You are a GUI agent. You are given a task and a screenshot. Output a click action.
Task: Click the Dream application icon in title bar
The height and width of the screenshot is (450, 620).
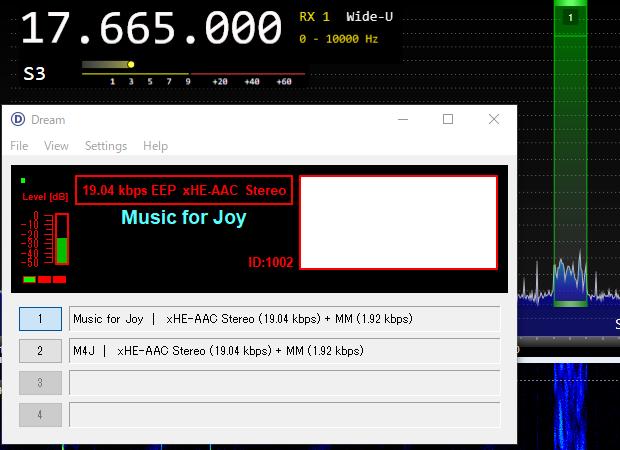(x=18, y=120)
